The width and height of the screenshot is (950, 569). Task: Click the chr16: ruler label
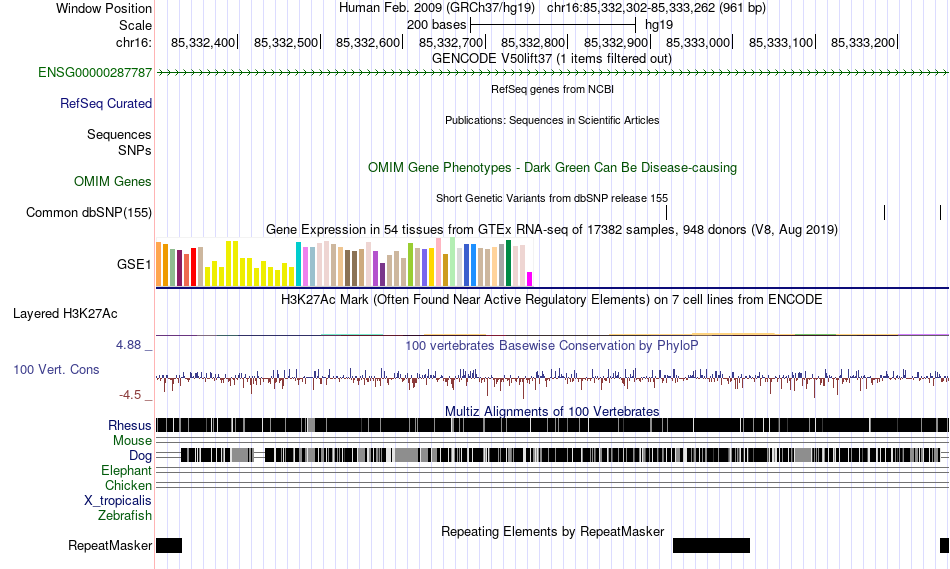pos(133,42)
